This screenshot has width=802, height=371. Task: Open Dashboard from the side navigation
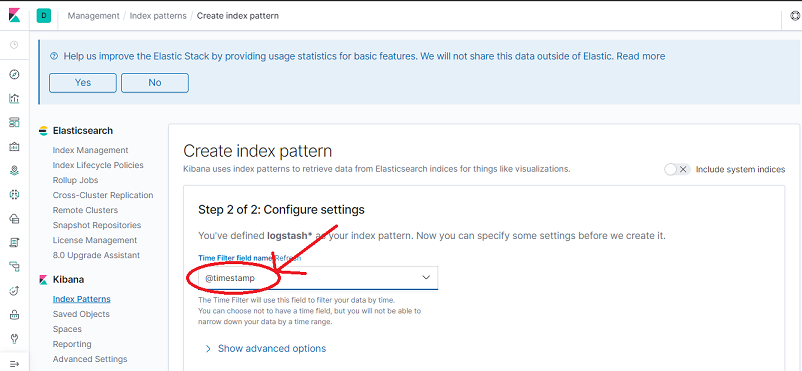tap(14, 123)
